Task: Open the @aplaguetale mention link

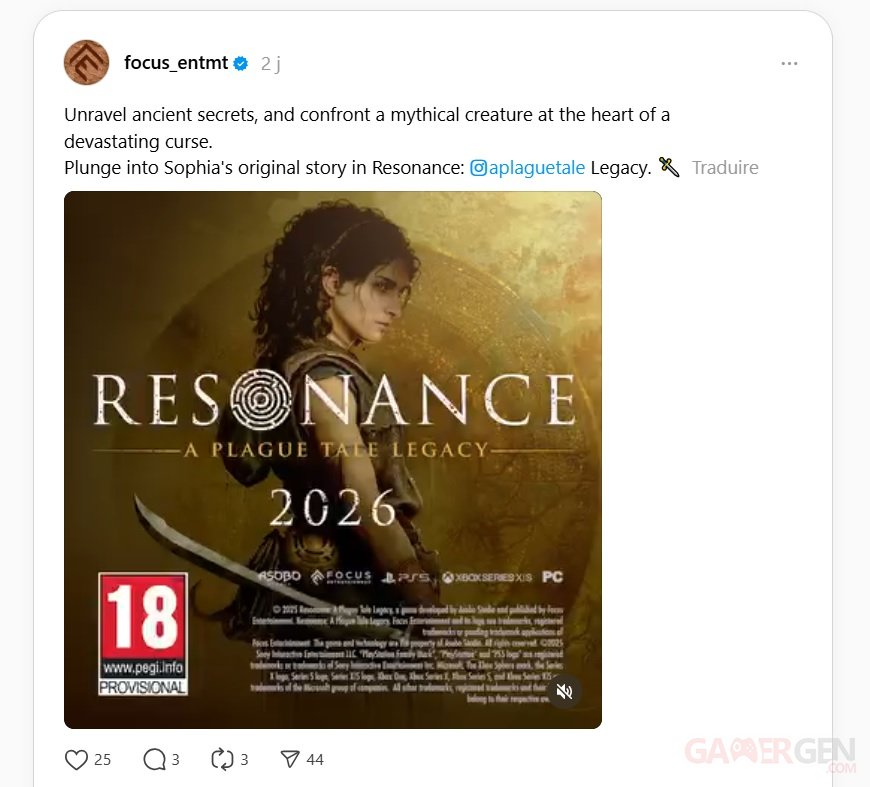Action: point(528,168)
